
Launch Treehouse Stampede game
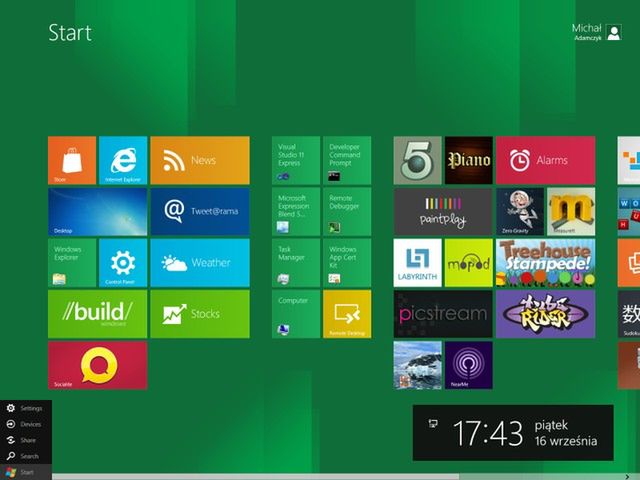tap(546, 263)
